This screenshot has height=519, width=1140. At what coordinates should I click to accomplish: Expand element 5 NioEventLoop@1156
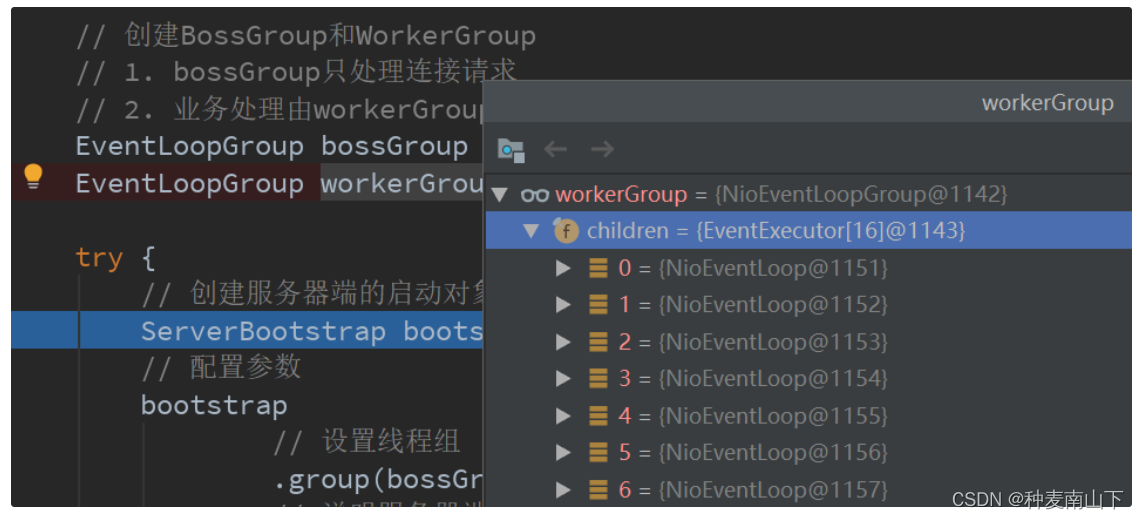[563, 453]
